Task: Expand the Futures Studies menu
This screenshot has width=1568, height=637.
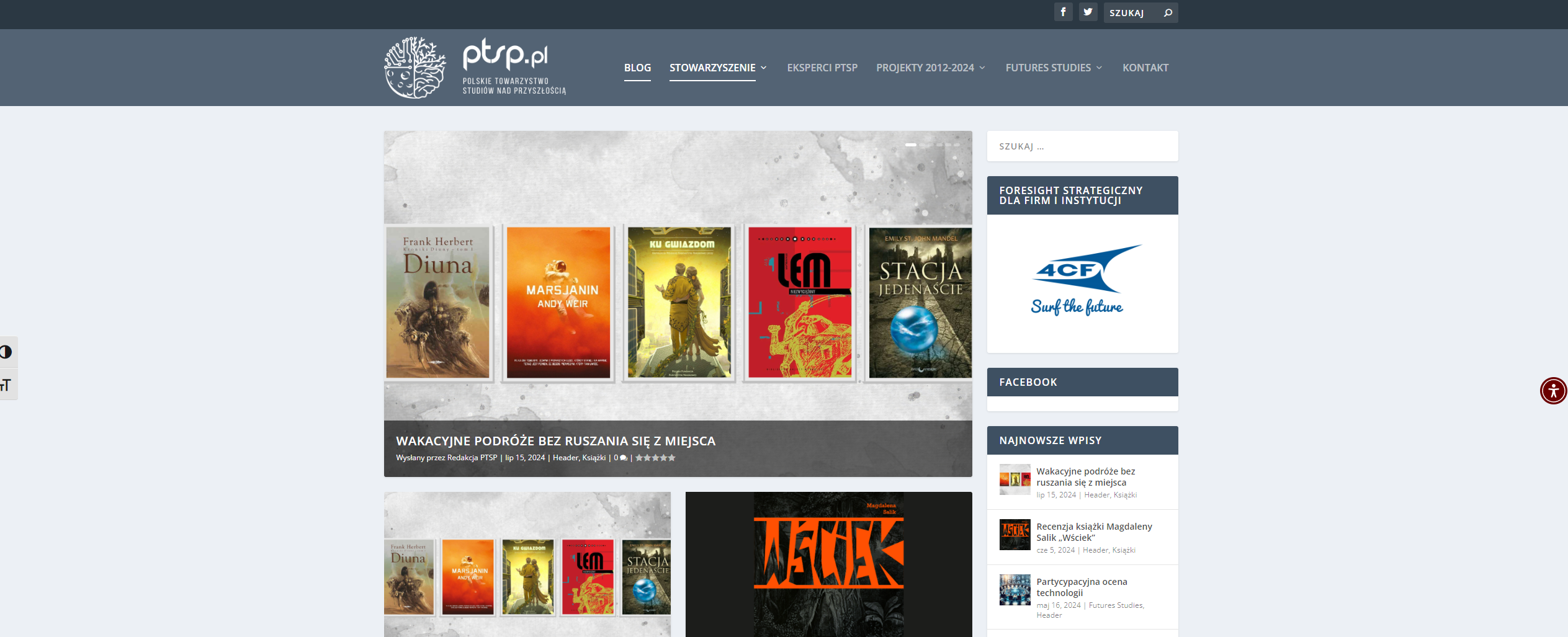Action: pyautogui.click(x=1054, y=68)
